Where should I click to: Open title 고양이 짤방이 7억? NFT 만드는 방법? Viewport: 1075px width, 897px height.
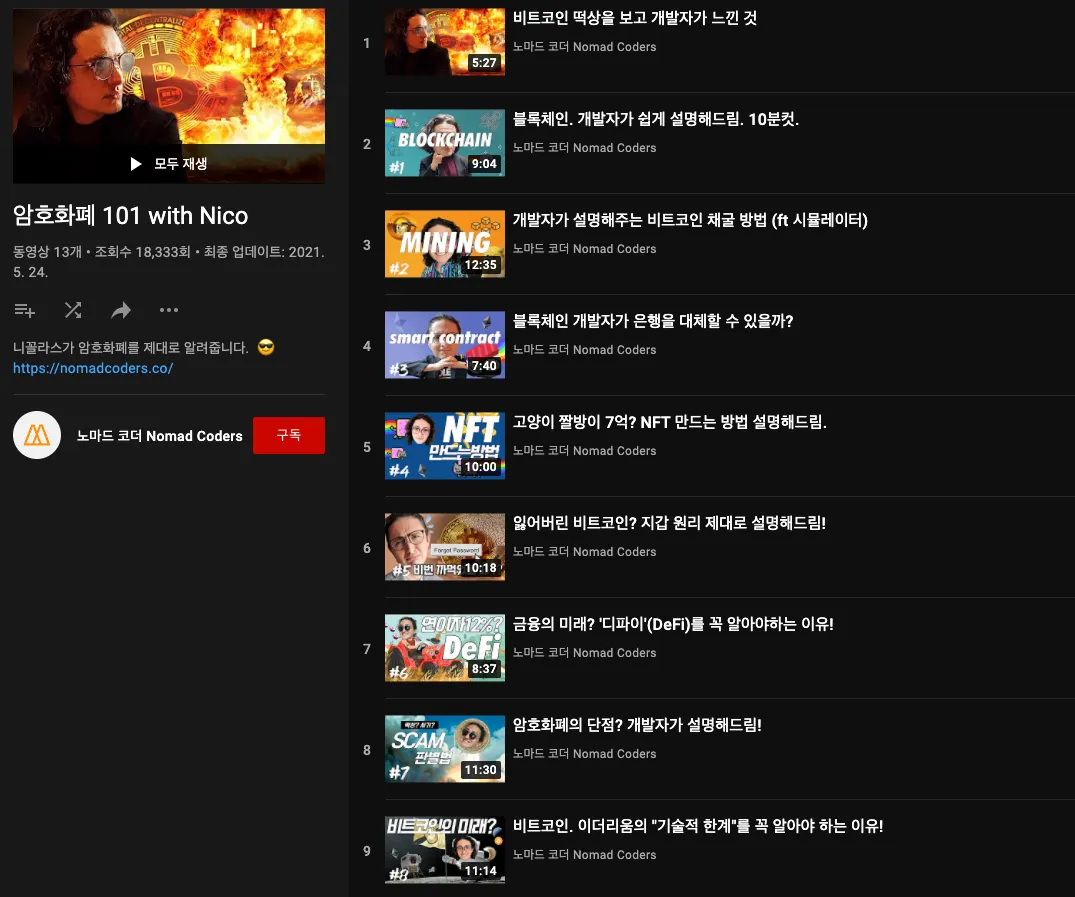(x=670, y=422)
